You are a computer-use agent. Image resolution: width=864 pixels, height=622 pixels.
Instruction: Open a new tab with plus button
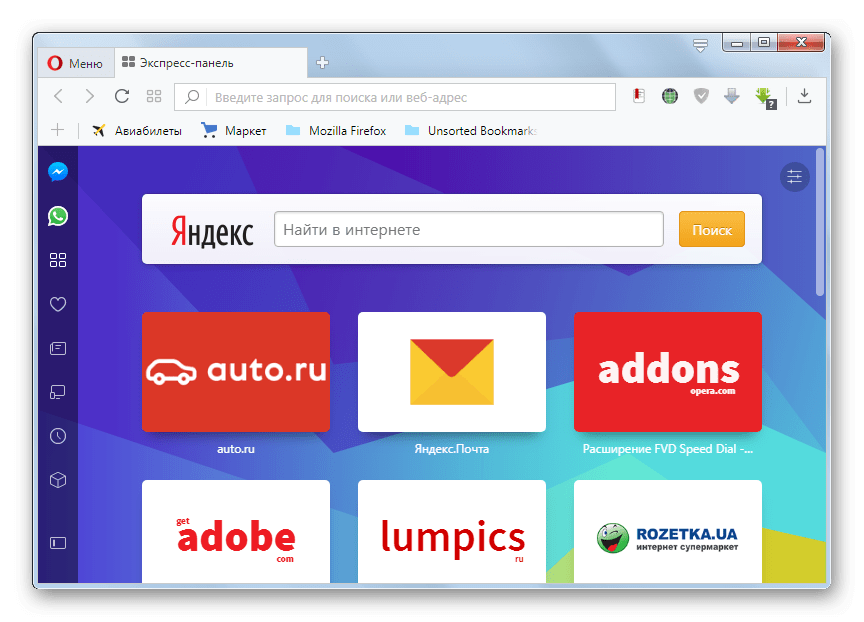[322, 63]
